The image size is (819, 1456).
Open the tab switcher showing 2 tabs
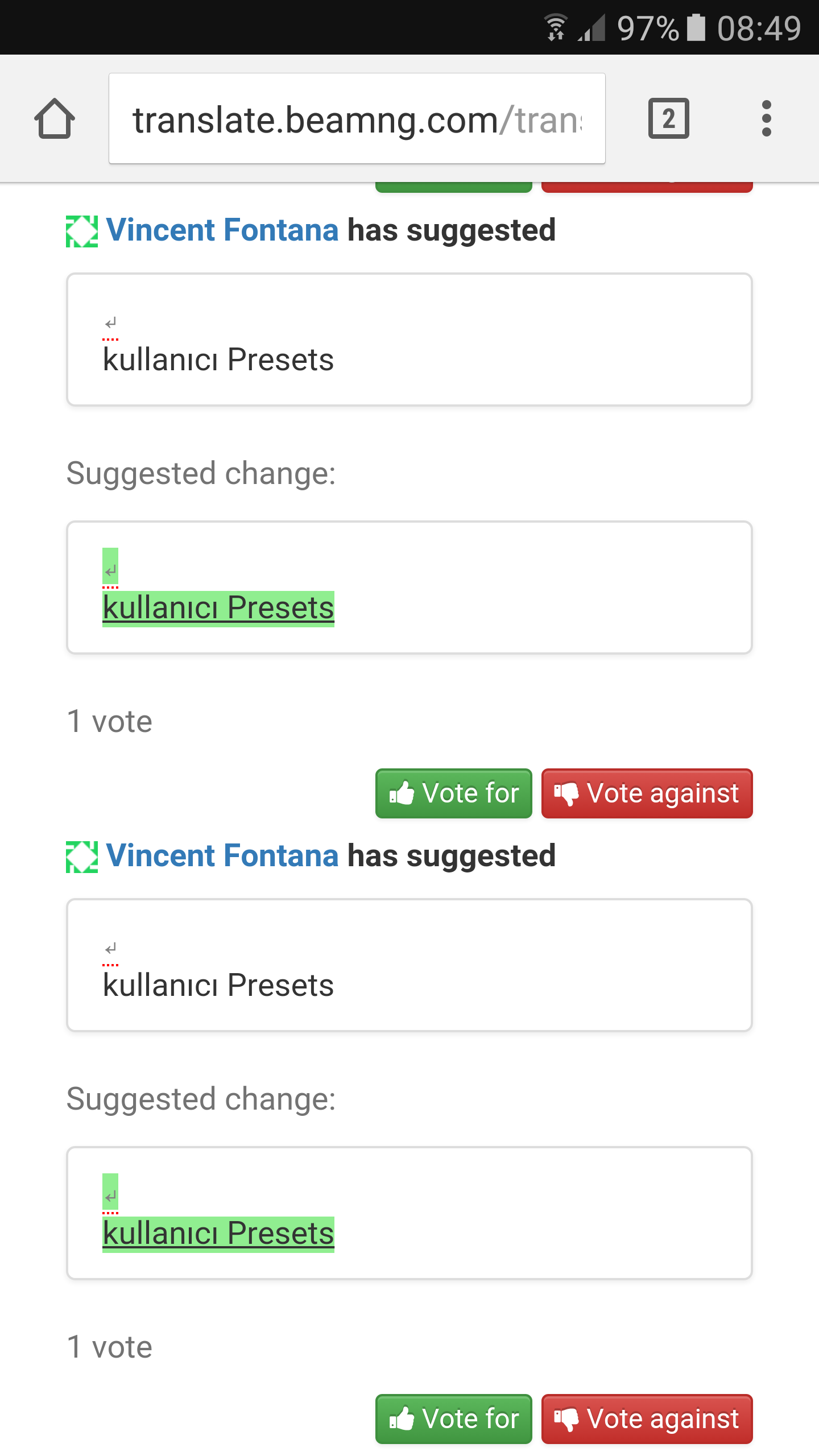pos(668,118)
